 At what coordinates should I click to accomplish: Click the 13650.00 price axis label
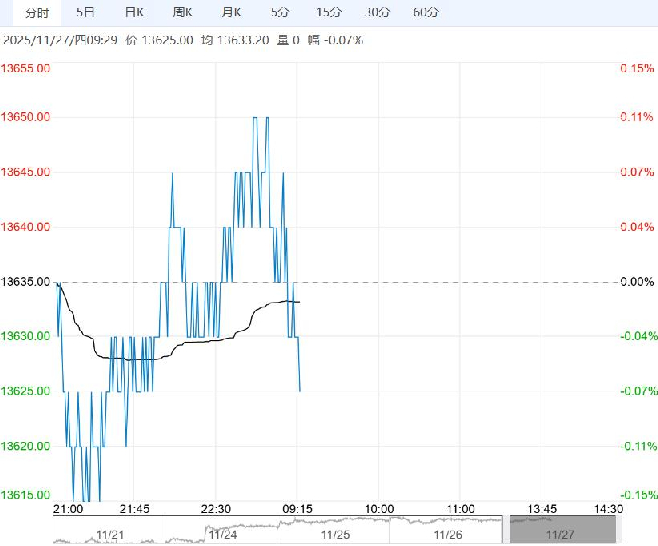click(x=28, y=117)
